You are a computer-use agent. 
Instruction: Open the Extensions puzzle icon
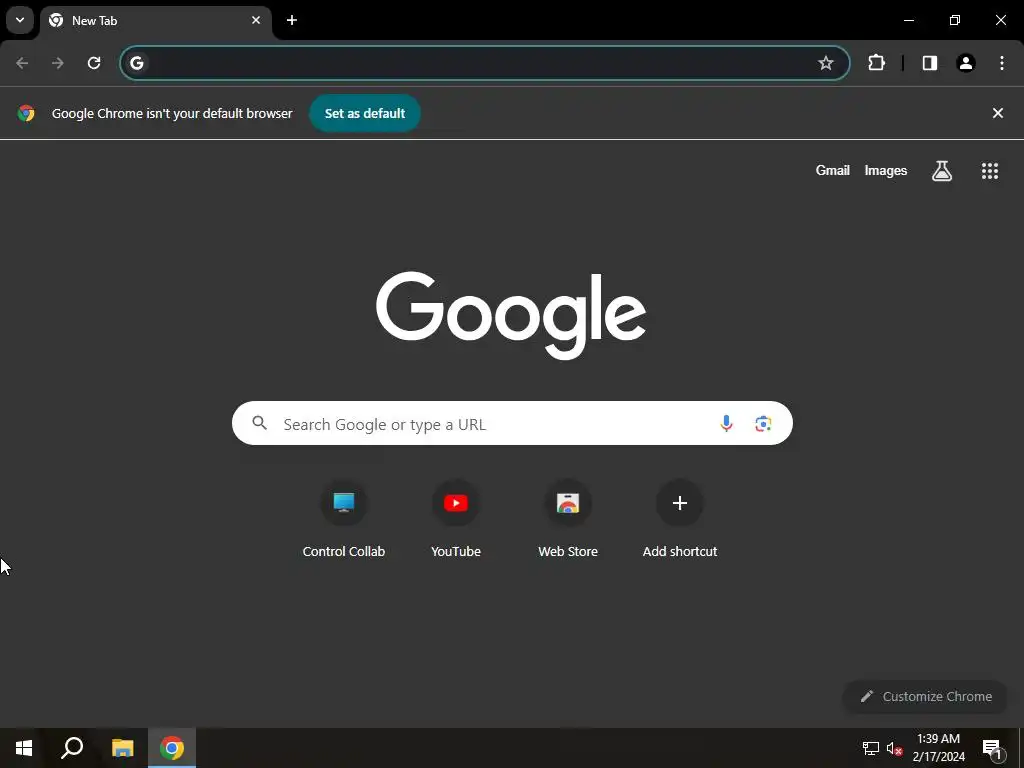(876, 63)
